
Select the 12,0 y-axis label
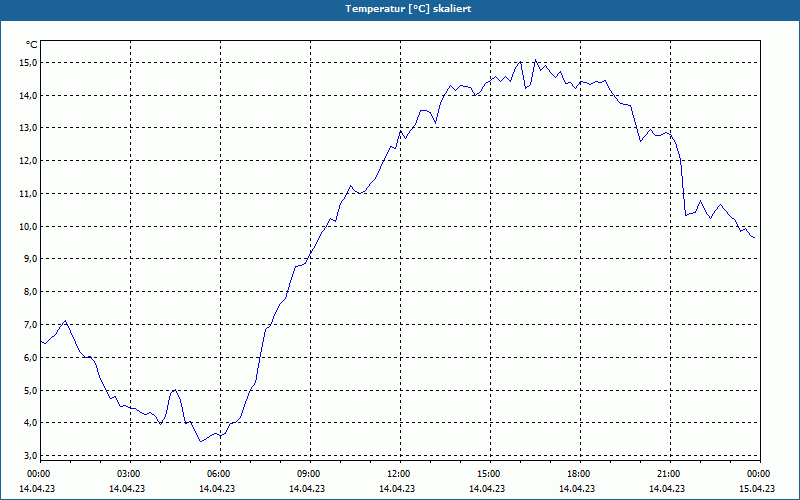[x=29, y=161]
